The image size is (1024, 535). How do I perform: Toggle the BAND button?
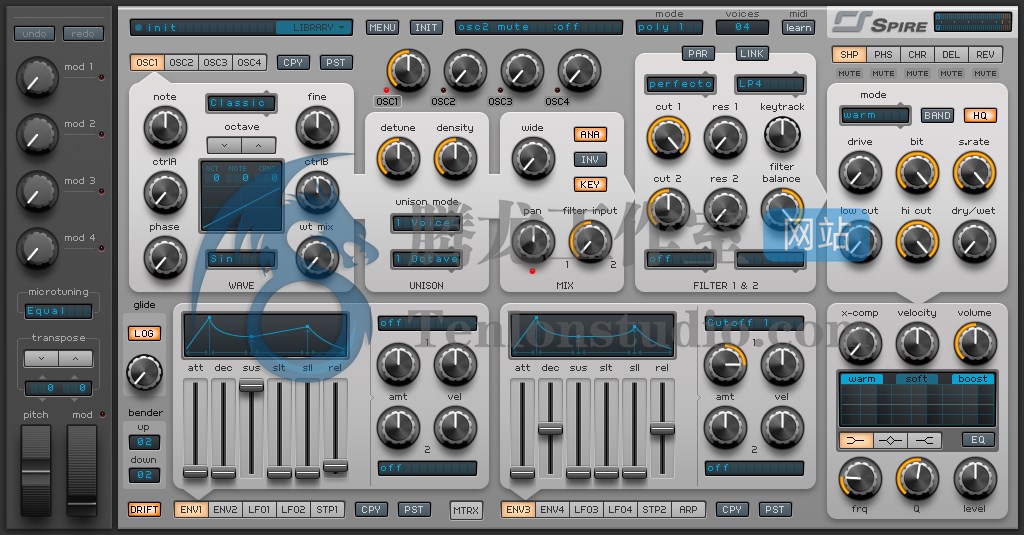[937, 116]
